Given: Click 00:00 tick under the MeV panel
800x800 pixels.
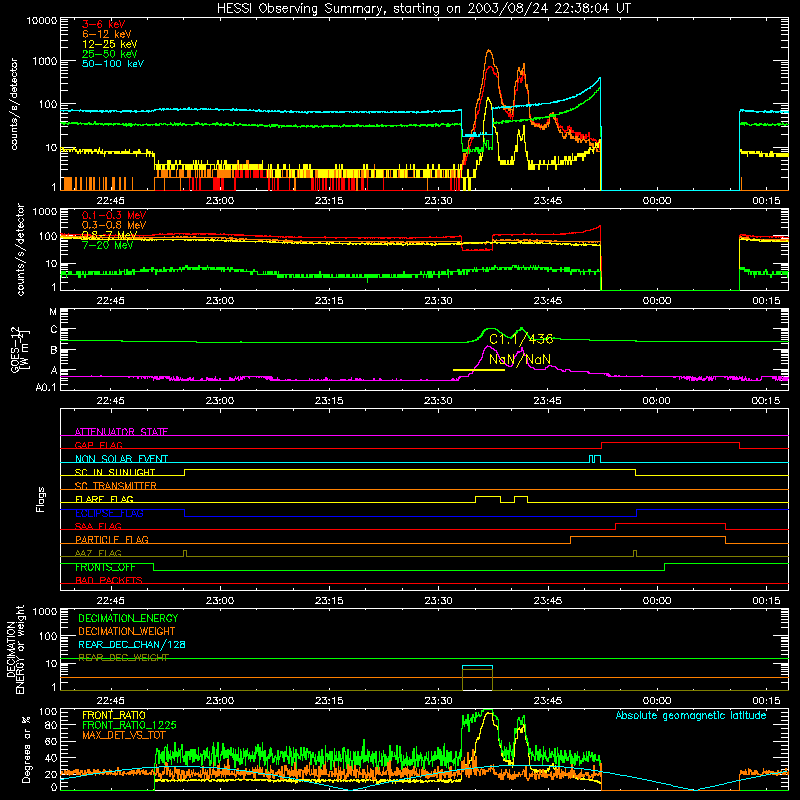Looking at the screenshot, I should [657, 301].
